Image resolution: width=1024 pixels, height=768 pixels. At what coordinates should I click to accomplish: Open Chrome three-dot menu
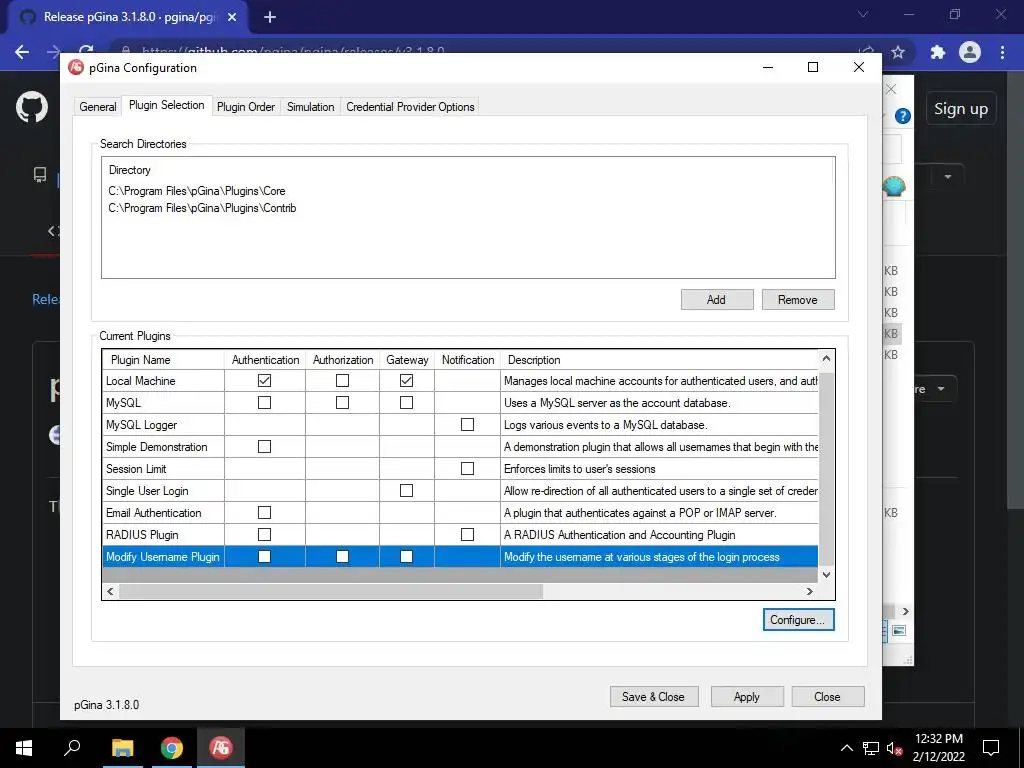coord(1002,52)
